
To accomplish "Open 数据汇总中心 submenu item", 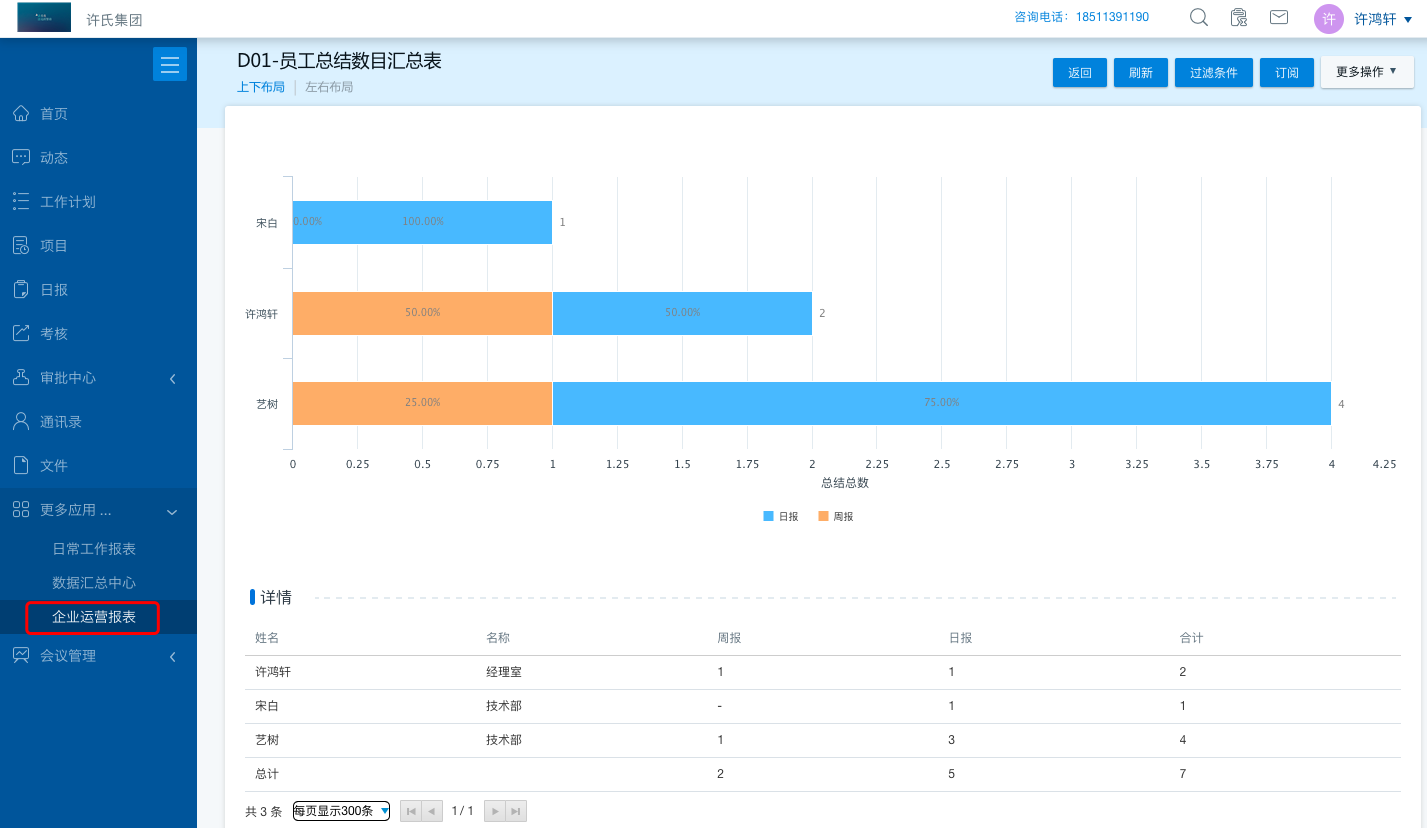I will [x=94, y=583].
